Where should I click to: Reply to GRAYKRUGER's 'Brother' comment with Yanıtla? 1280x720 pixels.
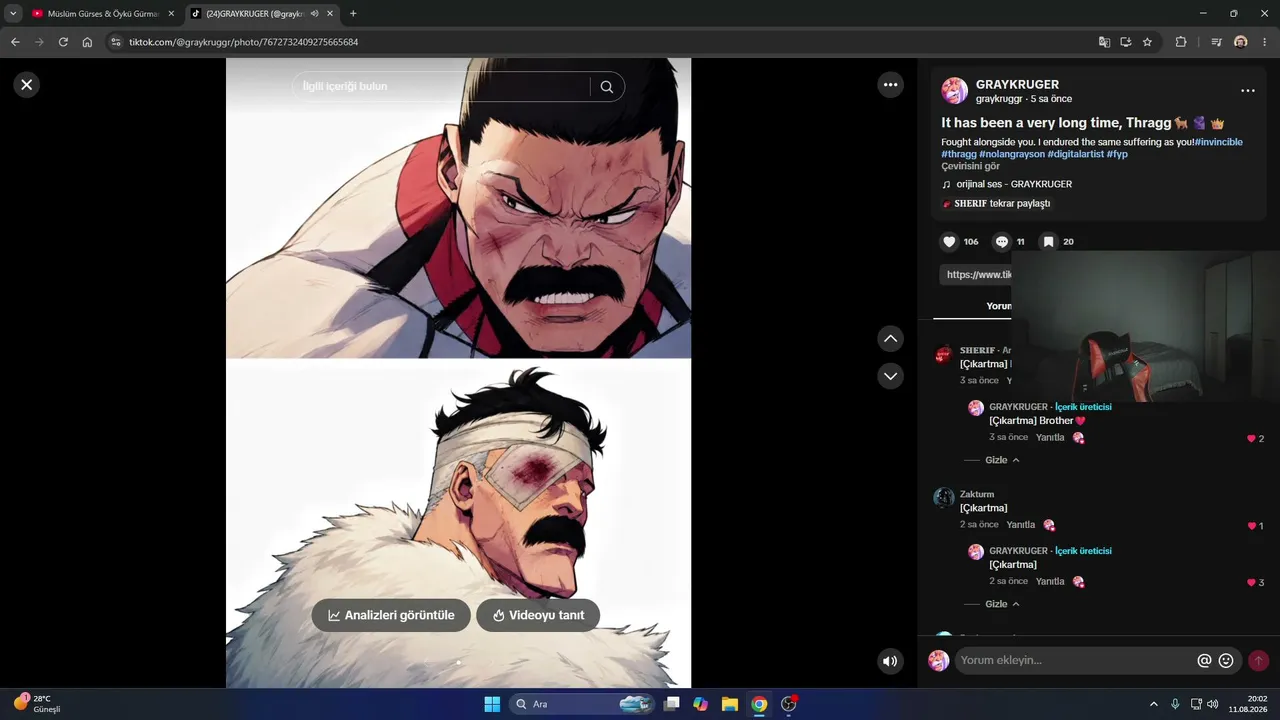click(1050, 437)
